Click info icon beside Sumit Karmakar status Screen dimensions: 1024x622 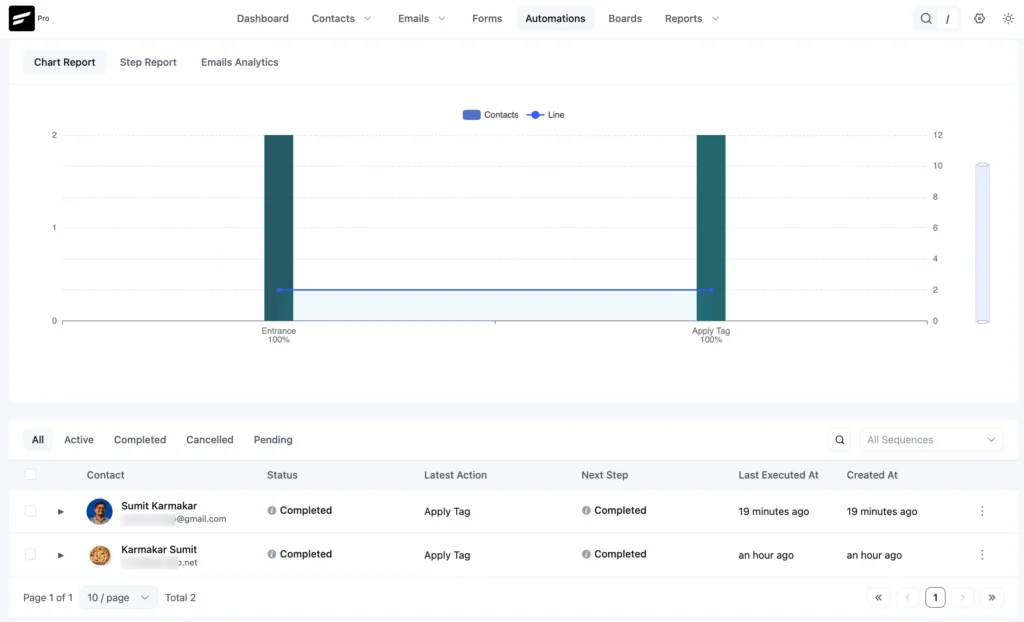click(271, 510)
